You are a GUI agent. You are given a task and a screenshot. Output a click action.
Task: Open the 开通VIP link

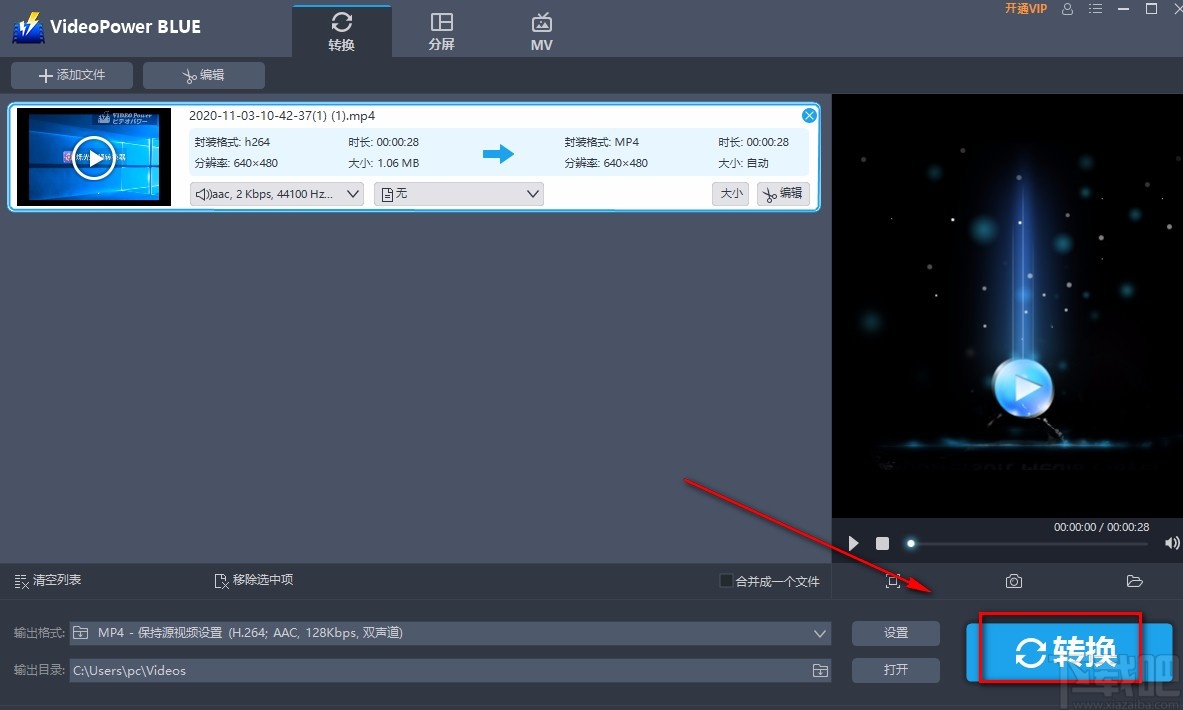click(1025, 9)
